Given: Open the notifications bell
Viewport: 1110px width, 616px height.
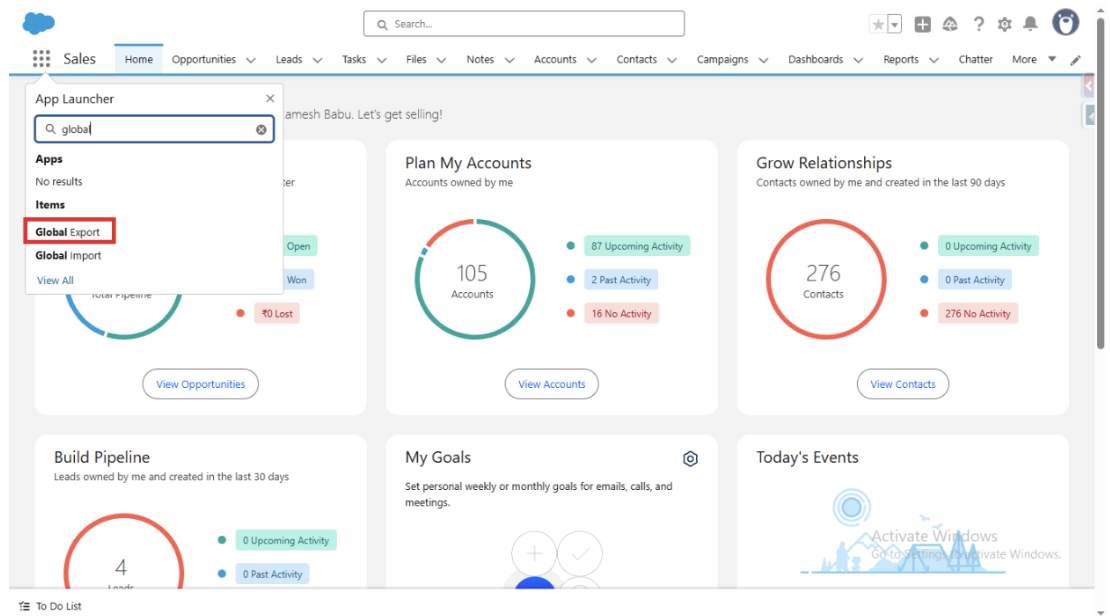Looking at the screenshot, I should (x=1031, y=24).
